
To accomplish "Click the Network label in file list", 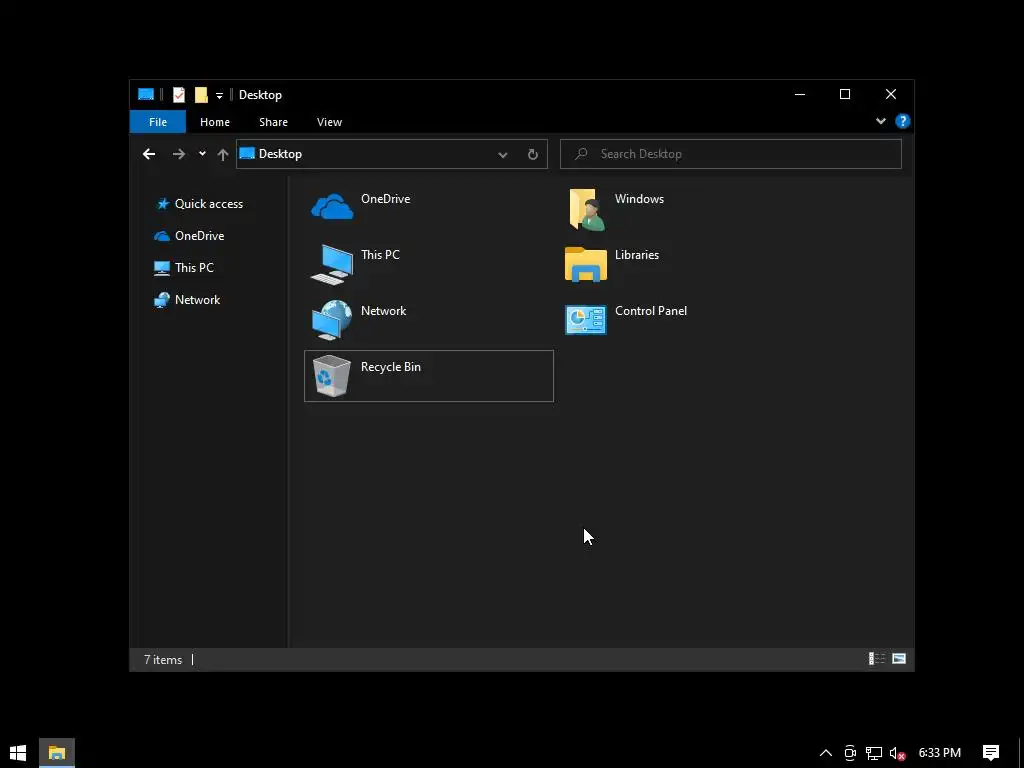I will [383, 311].
